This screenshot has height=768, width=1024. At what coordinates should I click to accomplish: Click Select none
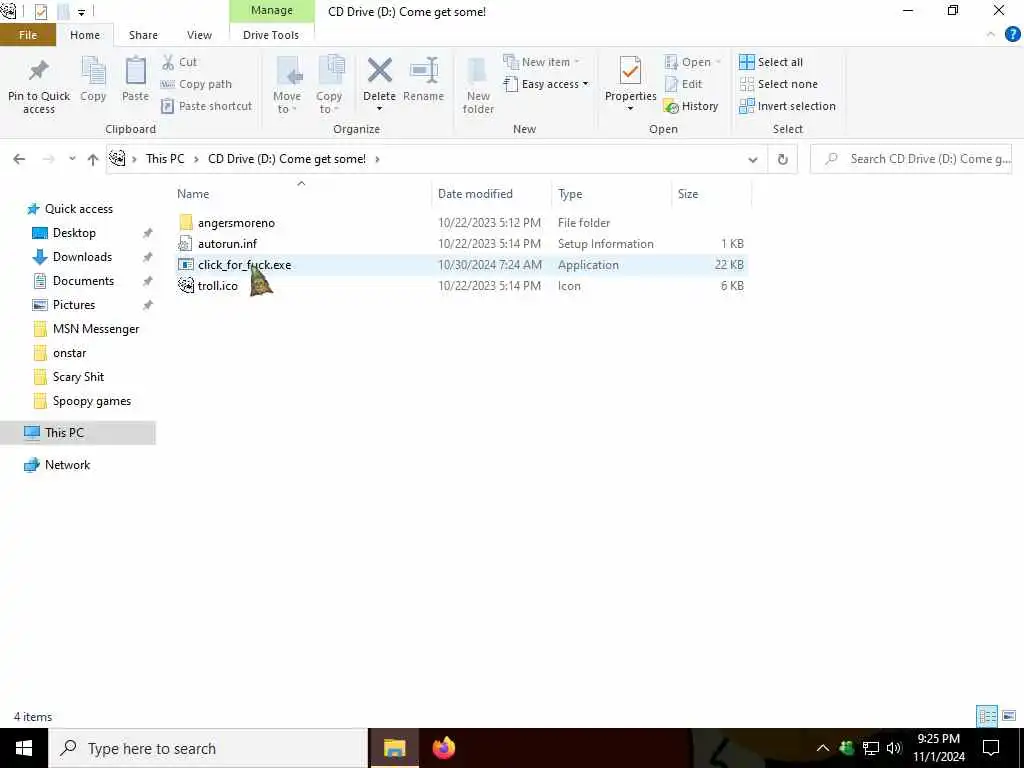pos(778,84)
